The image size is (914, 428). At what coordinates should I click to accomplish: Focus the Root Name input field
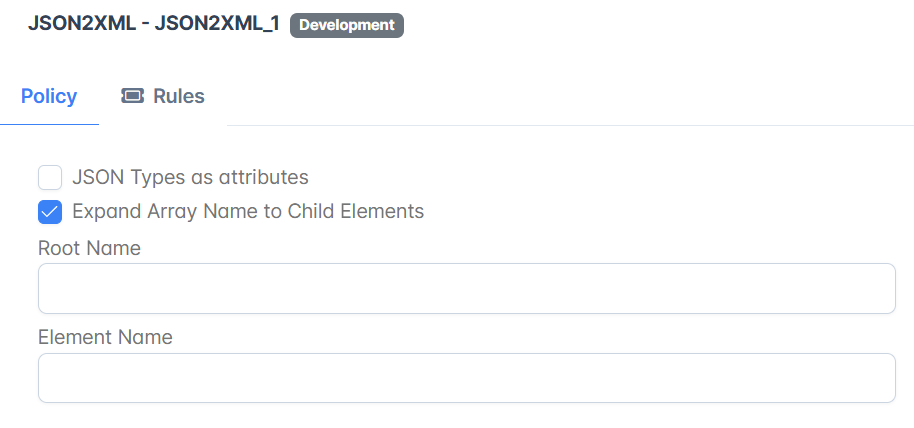click(x=466, y=289)
